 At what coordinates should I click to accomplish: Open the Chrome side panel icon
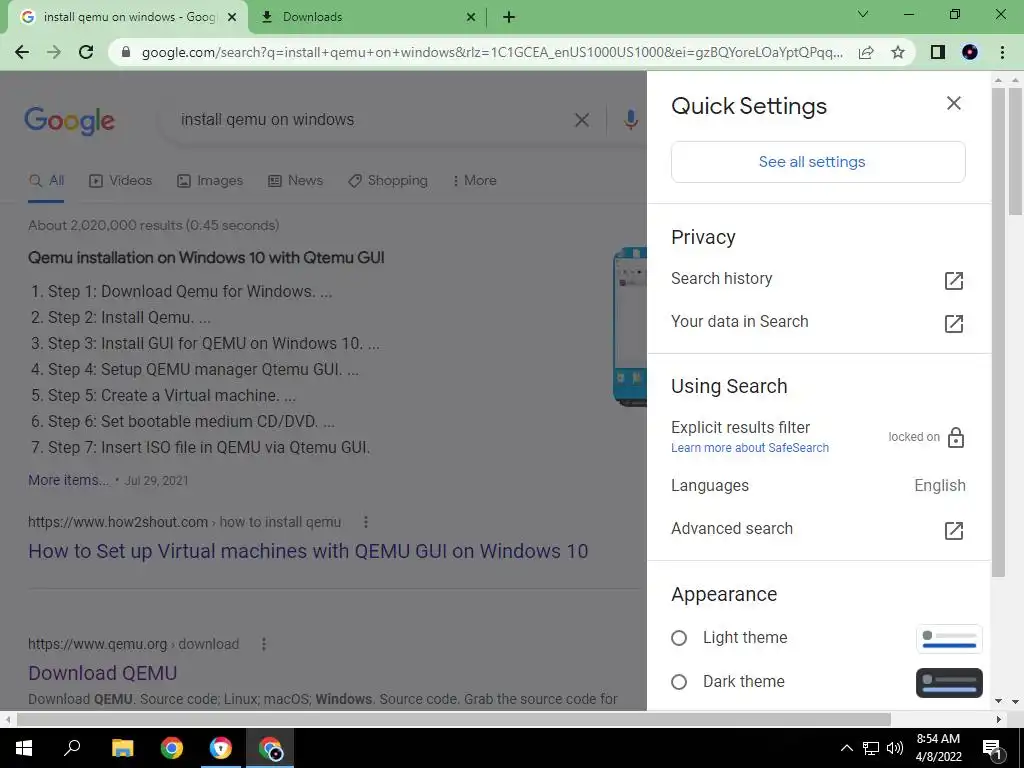coord(938,52)
